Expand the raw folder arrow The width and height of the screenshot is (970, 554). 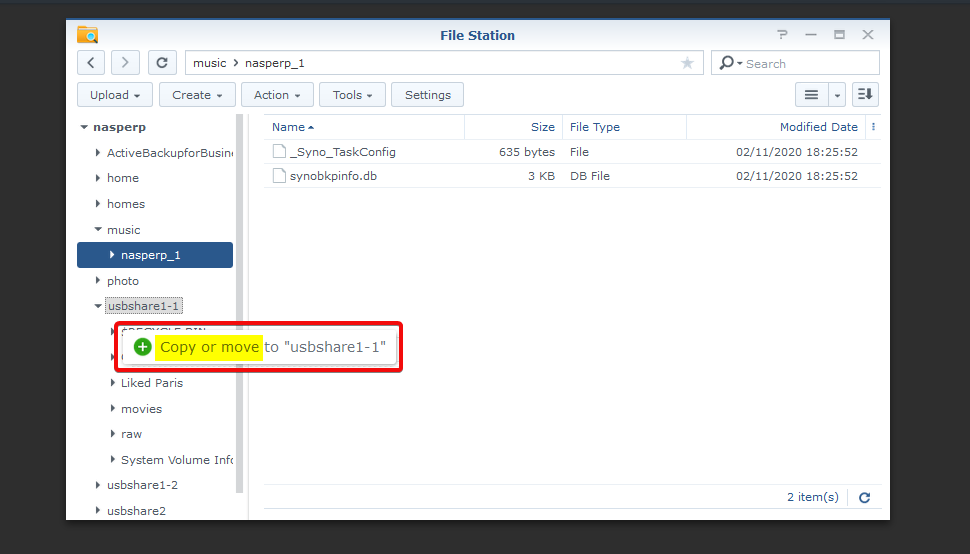(112, 434)
